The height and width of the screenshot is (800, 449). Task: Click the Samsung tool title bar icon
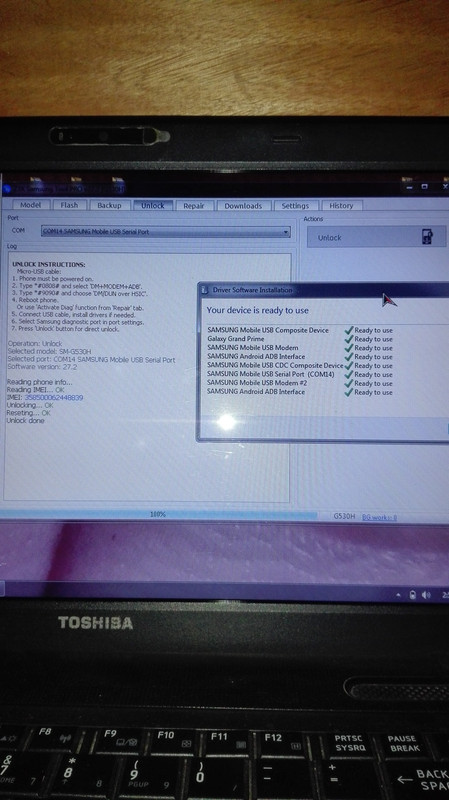pos(7,189)
